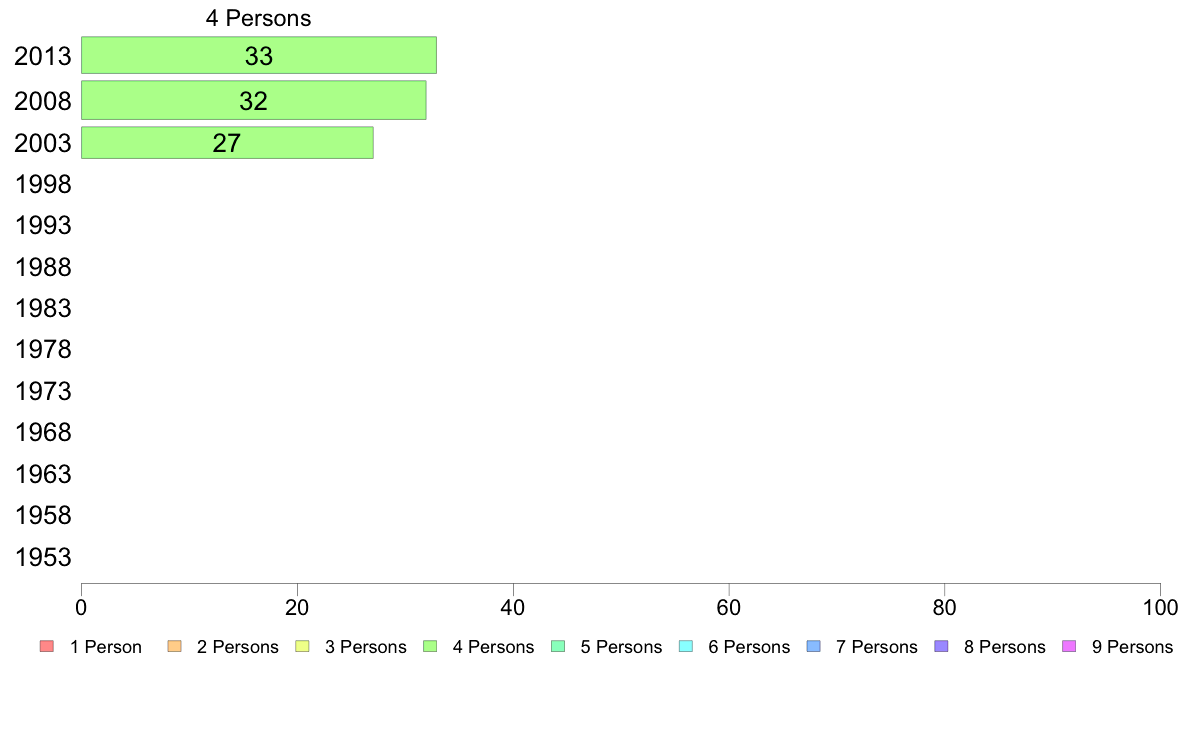Image resolution: width=1188 pixels, height=736 pixels.
Task: Click the 4 Persons chart title
Action: click(258, 18)
